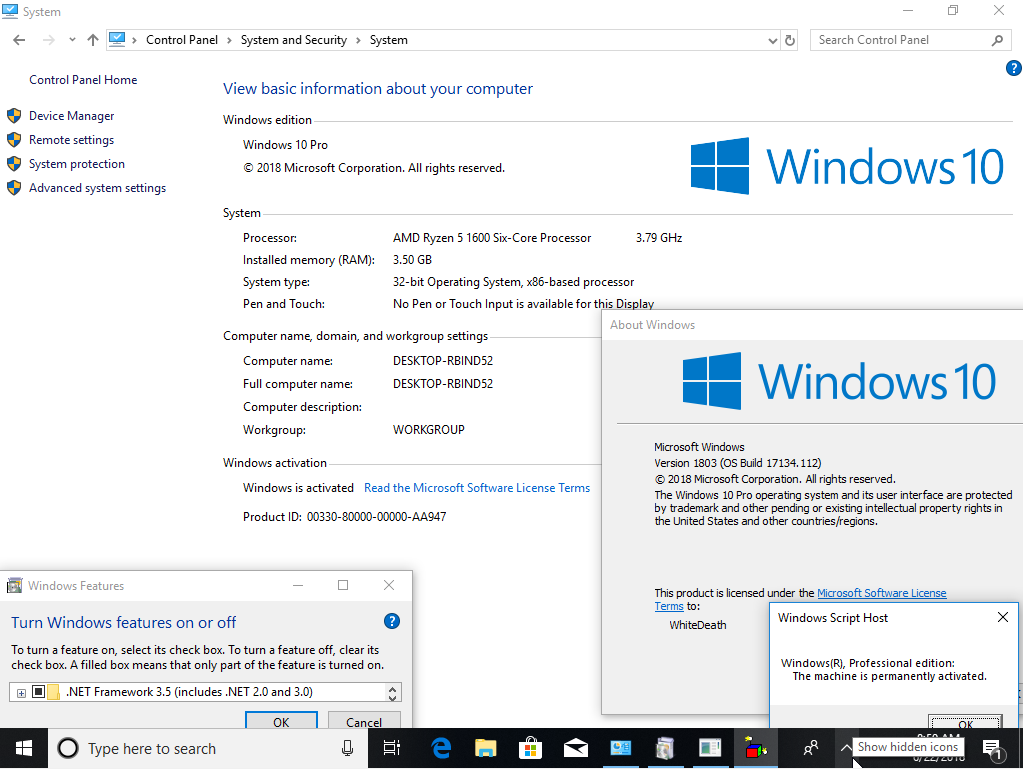Expand the .NET Framework 3.5 tree node
Viewport: 1023px width, 769px height.
22,693
